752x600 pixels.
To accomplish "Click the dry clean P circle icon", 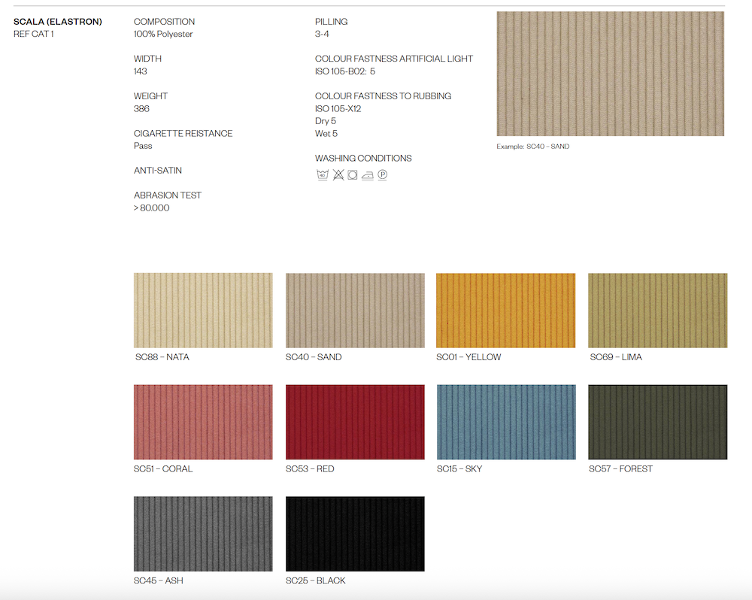I will point(382,175).
